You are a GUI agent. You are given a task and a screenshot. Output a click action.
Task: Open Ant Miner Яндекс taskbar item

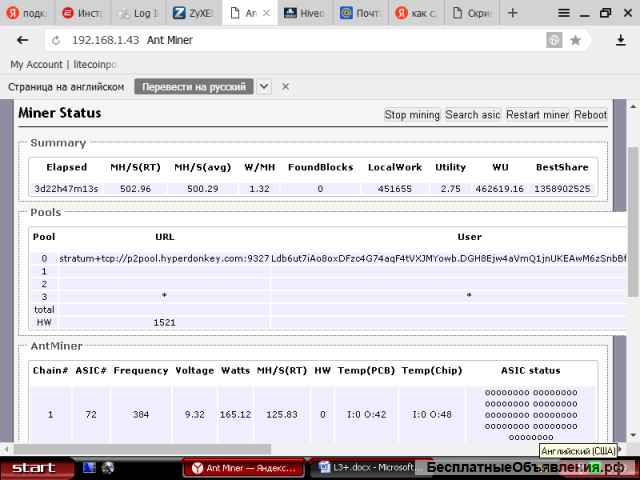(244, 468)
